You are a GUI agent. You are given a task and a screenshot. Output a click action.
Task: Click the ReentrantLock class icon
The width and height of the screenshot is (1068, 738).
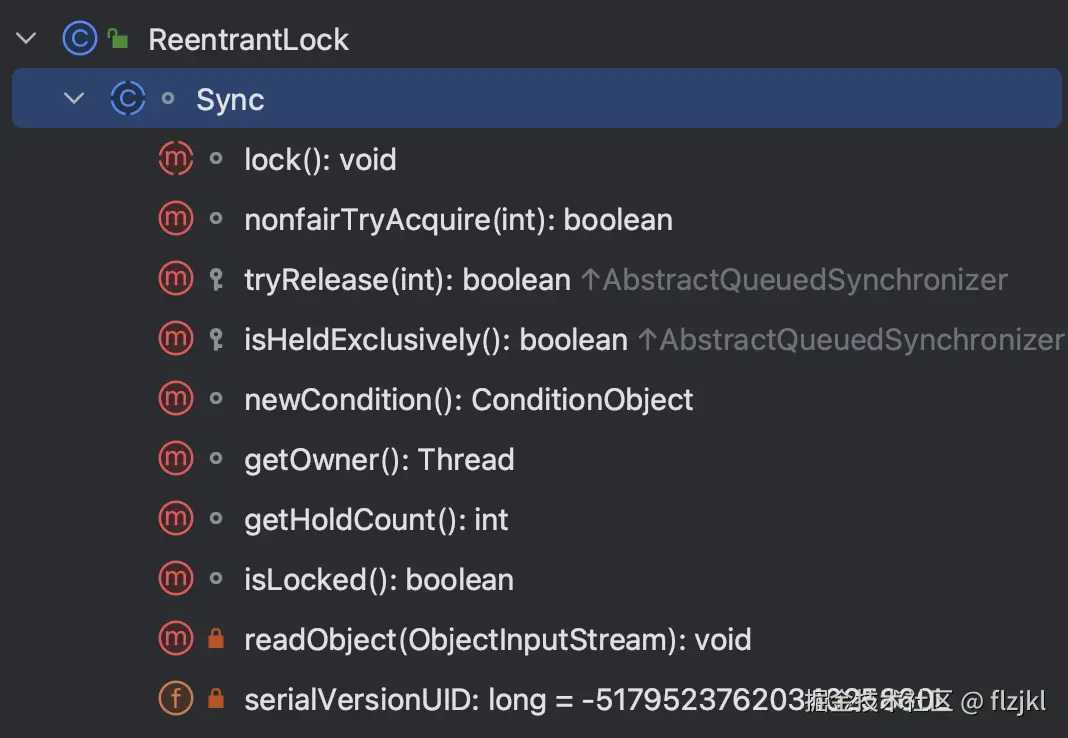[x=79, y=39]
